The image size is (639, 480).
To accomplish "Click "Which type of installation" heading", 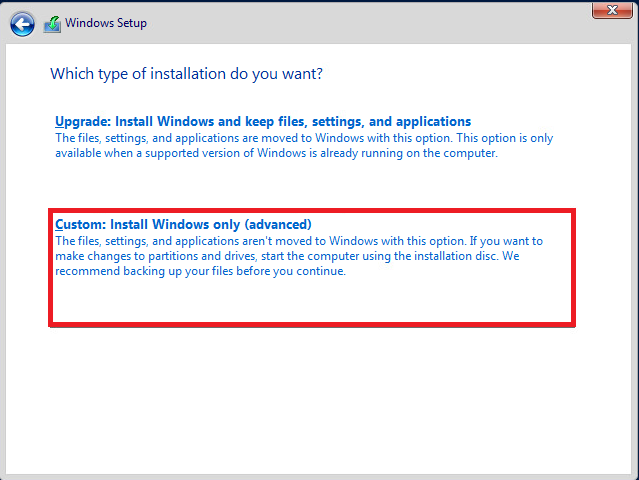I will [187, 74].
